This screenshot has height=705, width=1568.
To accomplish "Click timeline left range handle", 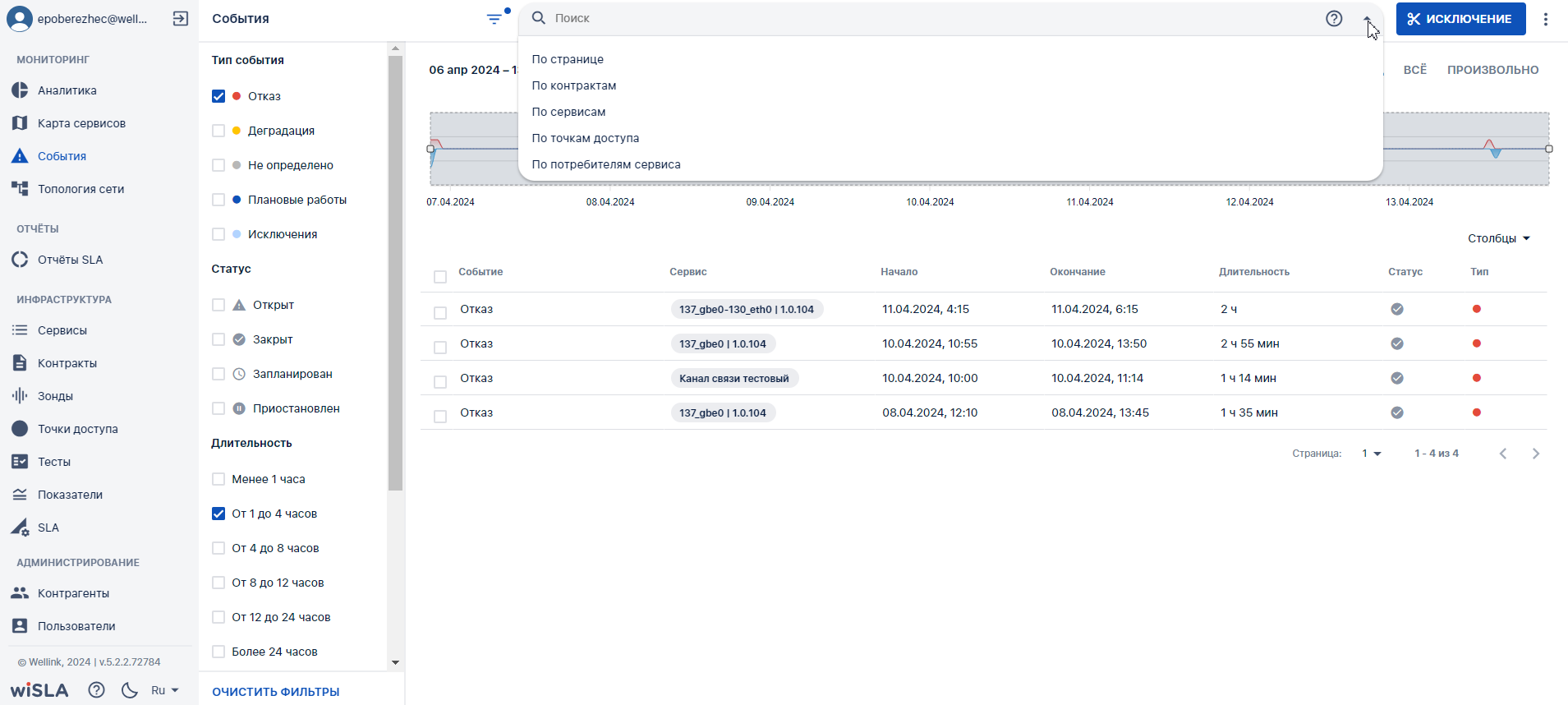I will (430, 149).
